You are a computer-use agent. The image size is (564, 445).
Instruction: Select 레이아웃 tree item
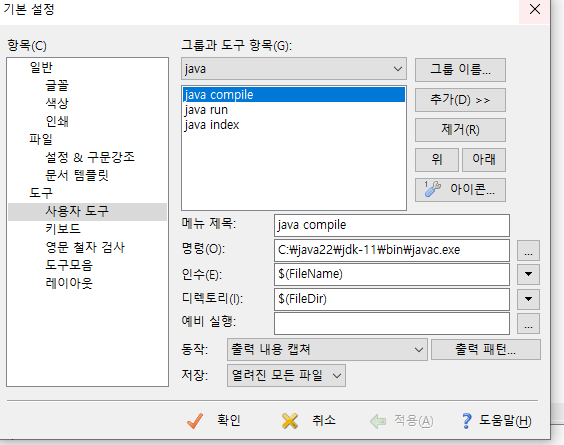(x=69, y=283)
